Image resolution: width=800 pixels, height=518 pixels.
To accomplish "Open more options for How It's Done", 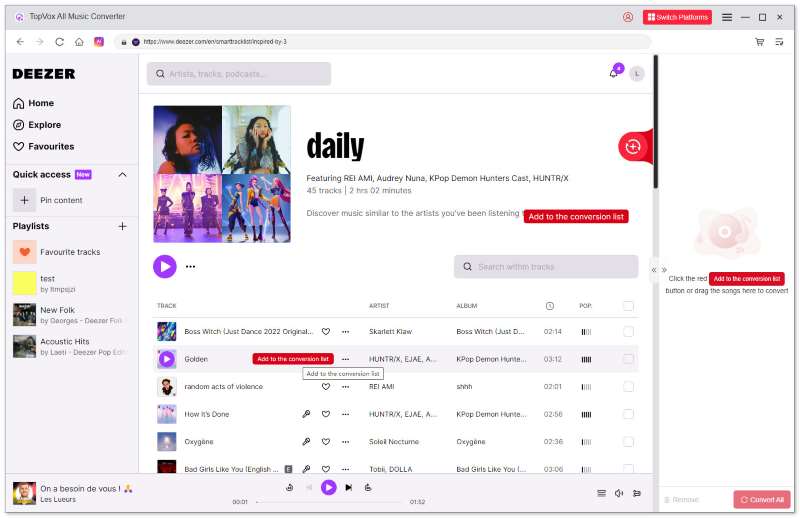I will point(345,414).
